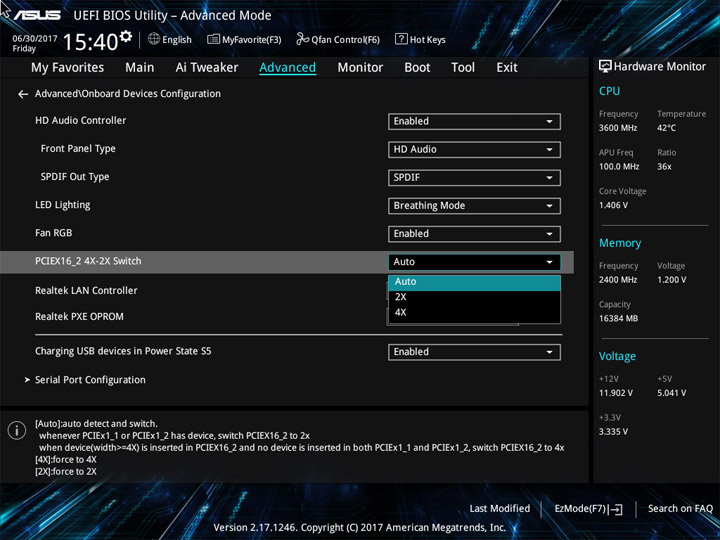
Task: Click the back arrow to Advanced menu
Action: point(23,94)
